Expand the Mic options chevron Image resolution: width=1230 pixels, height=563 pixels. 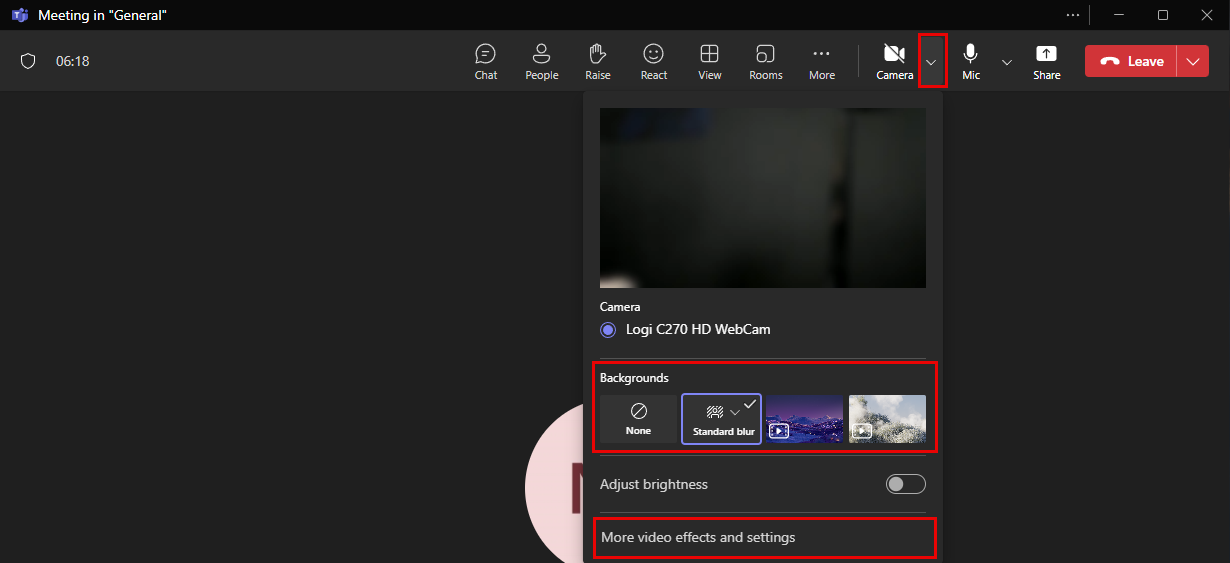1007,62
